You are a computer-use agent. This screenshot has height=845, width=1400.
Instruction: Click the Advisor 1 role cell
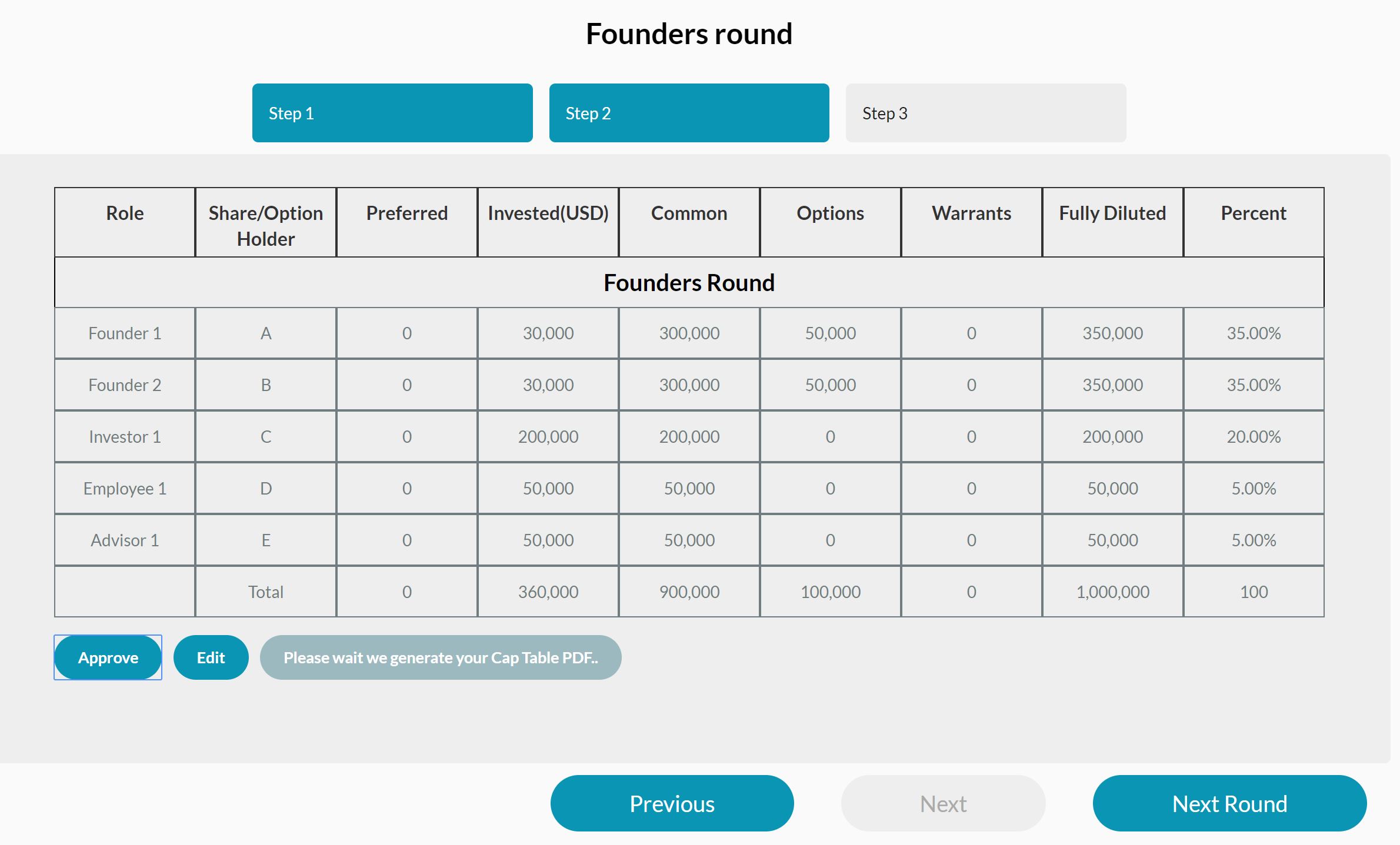pos(125,540)
